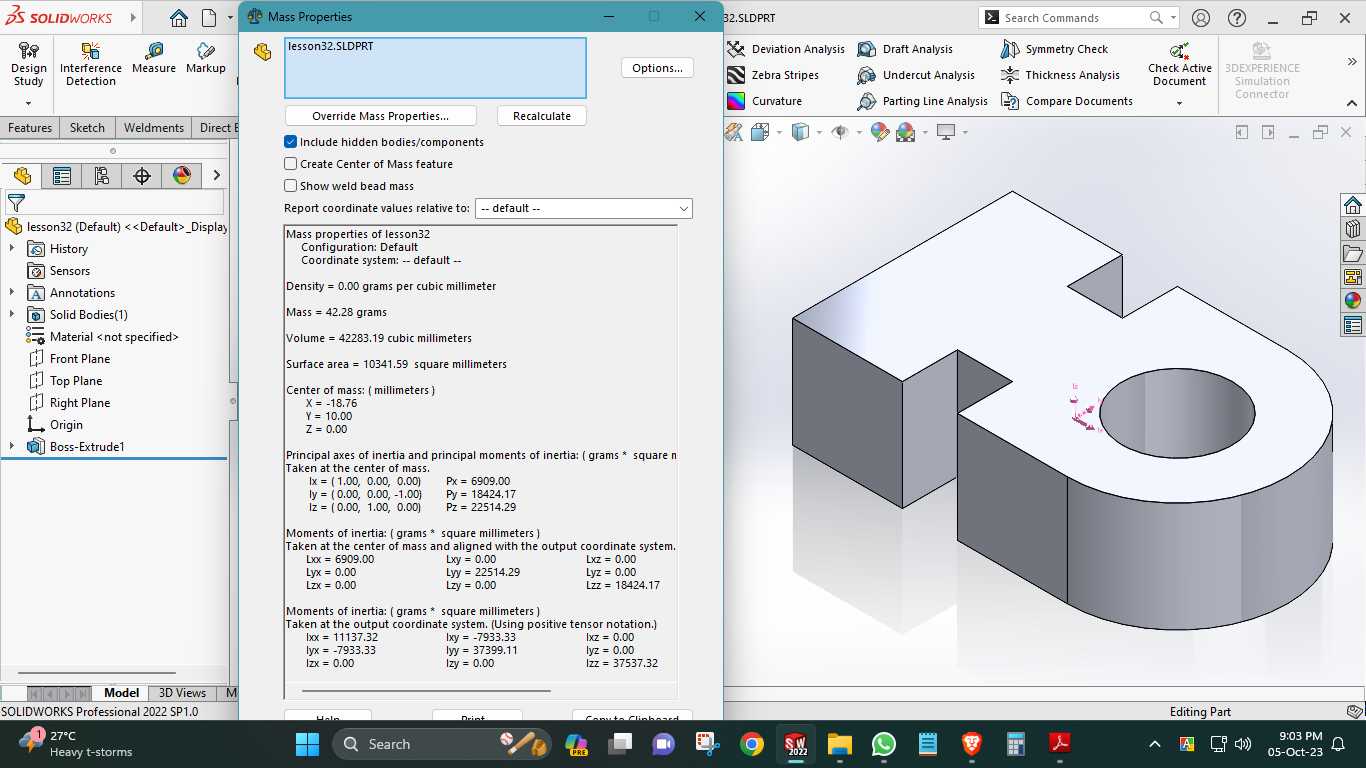The height and width of the screenshot is (768, 1366).
Task: Run Zebra Stripes analysis
Action: pyautogui.click(x=773, y=75)
